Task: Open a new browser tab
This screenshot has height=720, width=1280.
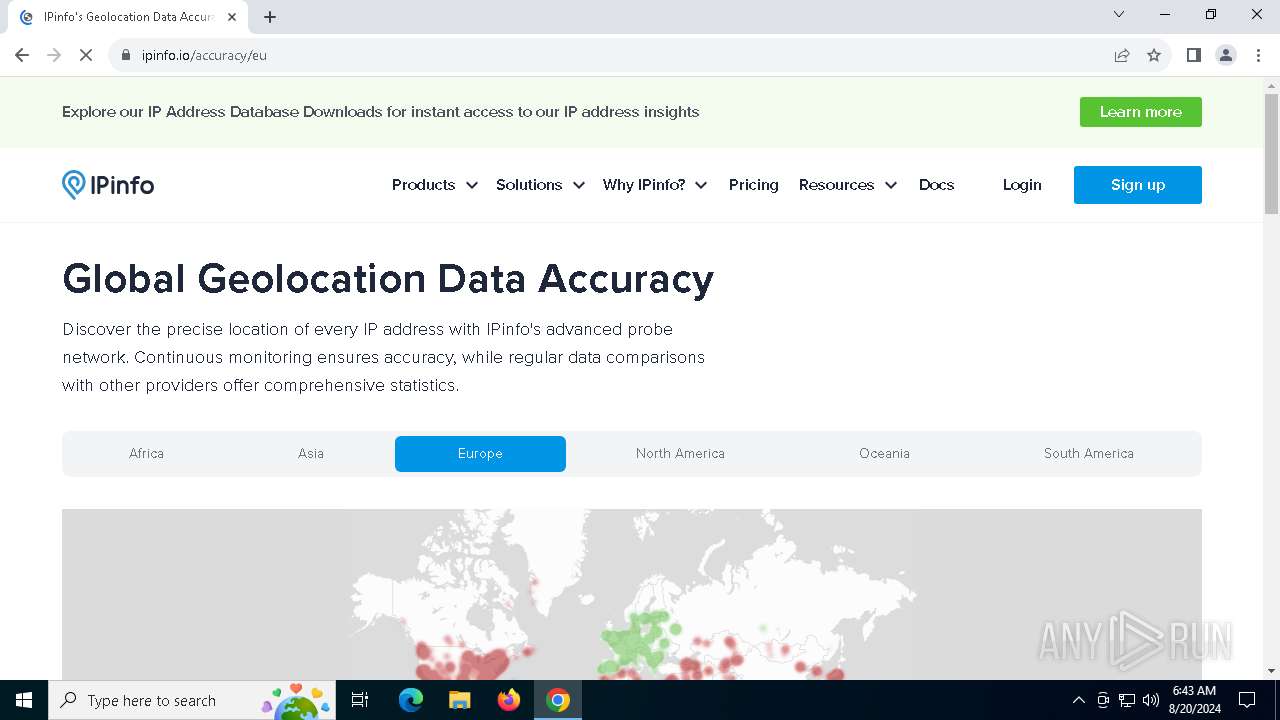Action: tap(270, 17)
